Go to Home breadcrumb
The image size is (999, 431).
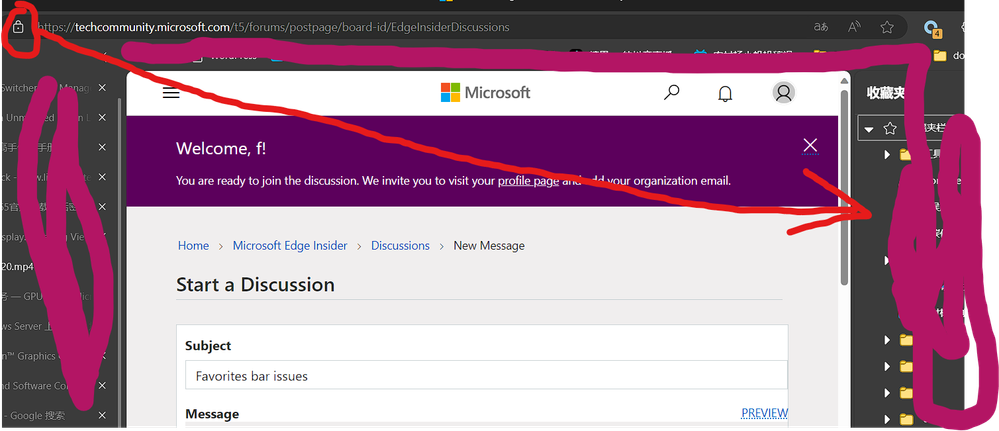coord(193,245)
